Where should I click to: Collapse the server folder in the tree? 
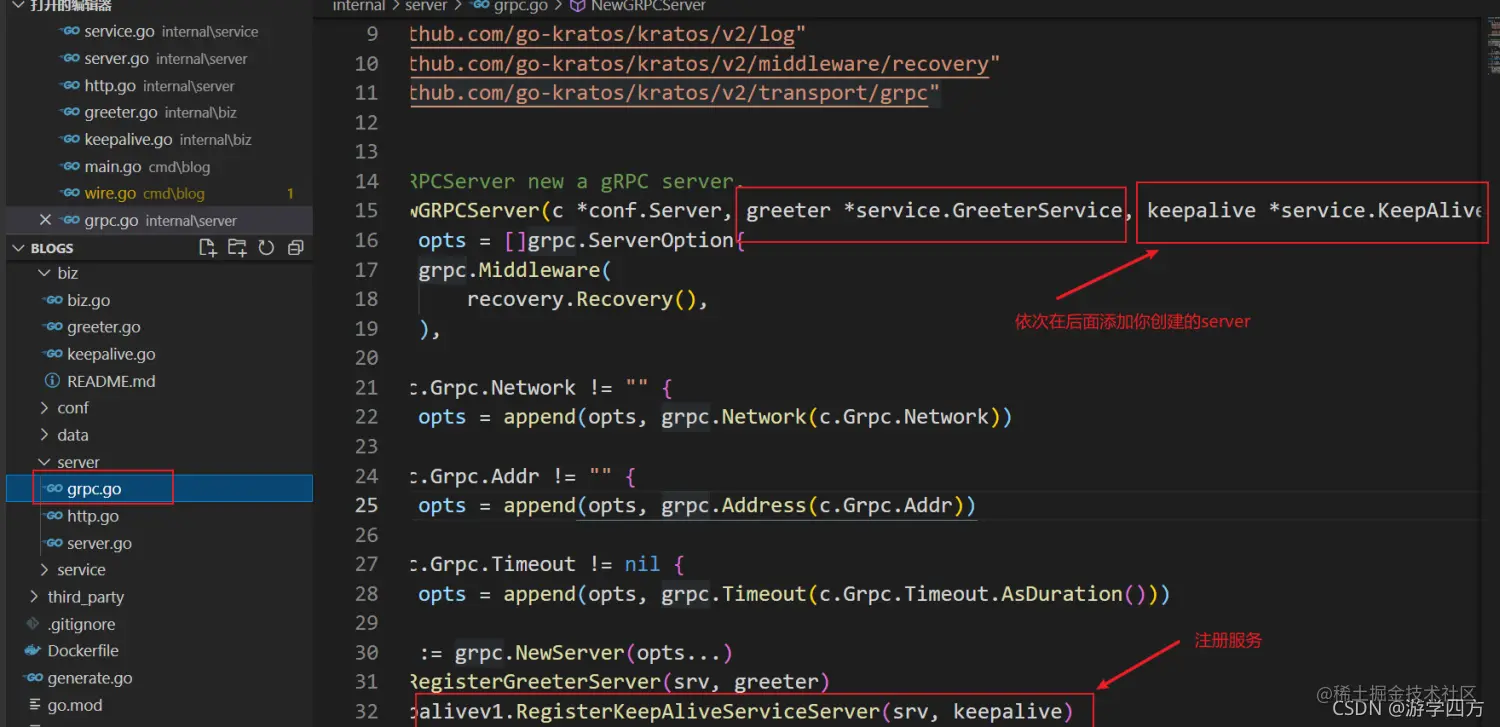(44, 462)
